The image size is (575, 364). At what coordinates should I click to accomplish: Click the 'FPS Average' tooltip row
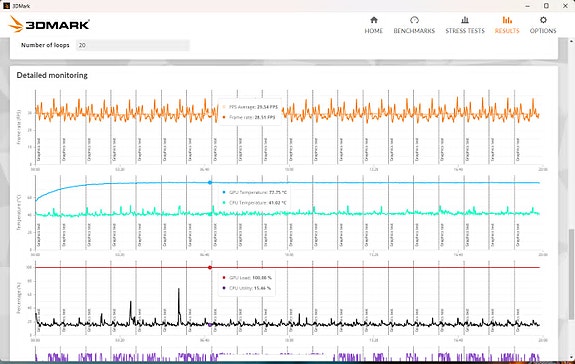[x=250, y=107]
